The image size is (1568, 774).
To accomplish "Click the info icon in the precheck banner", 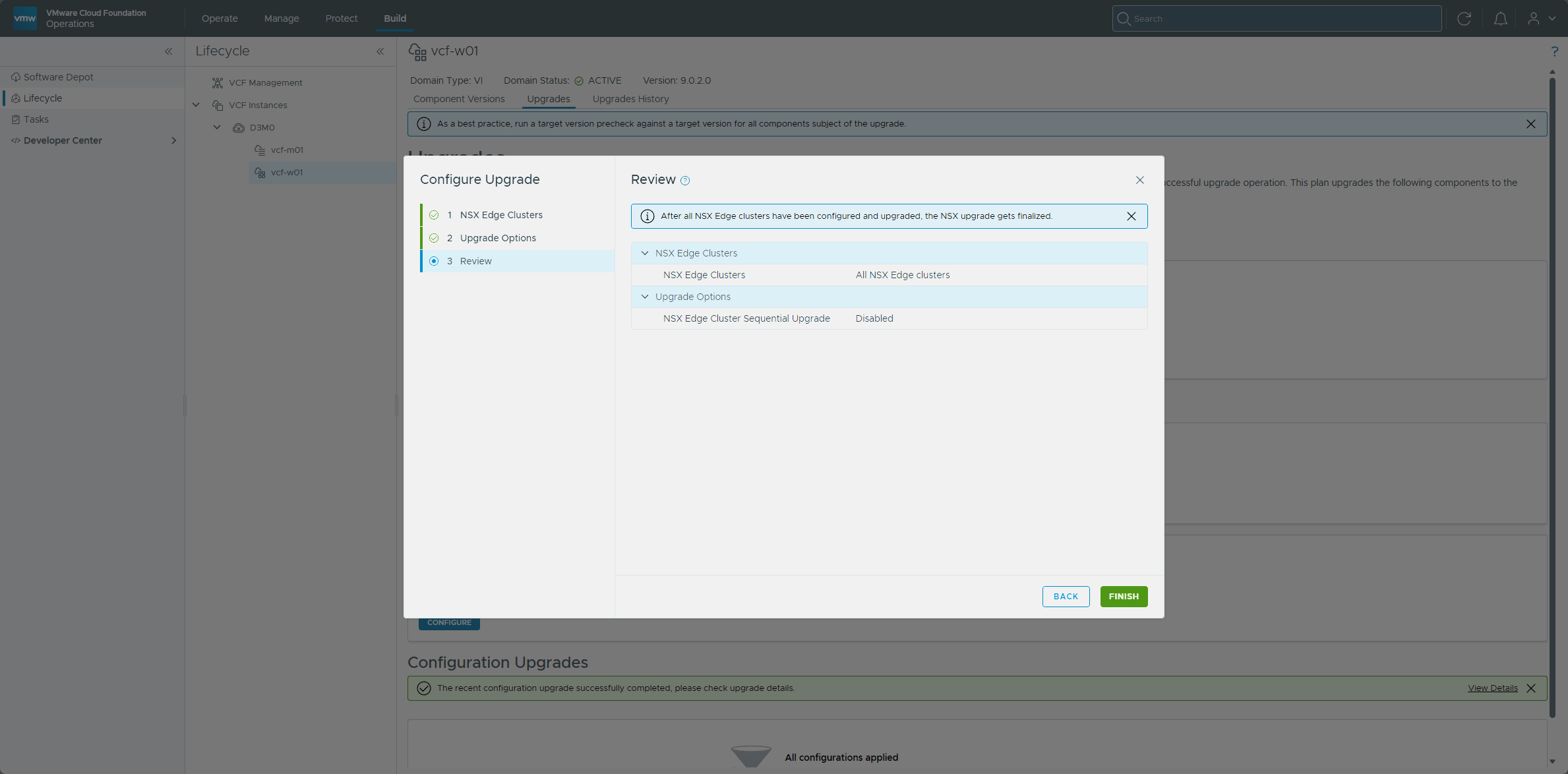I will pyautogui.click(x=424, y=124).
